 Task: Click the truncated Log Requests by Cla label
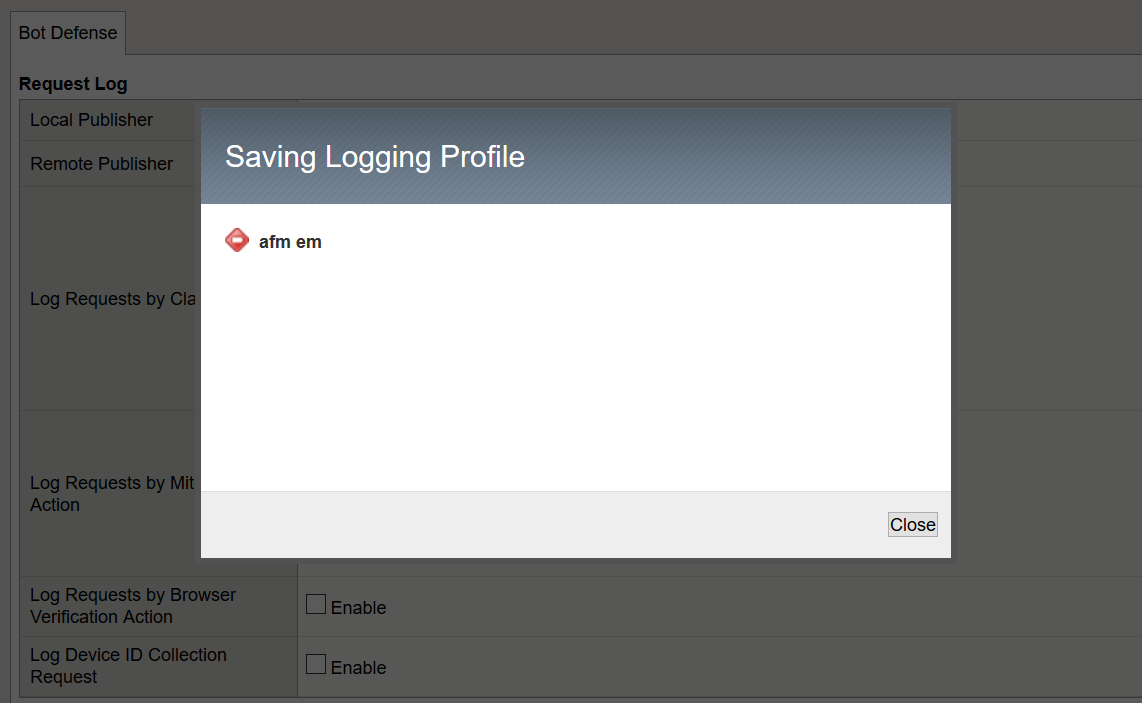(x=112, y=299)
